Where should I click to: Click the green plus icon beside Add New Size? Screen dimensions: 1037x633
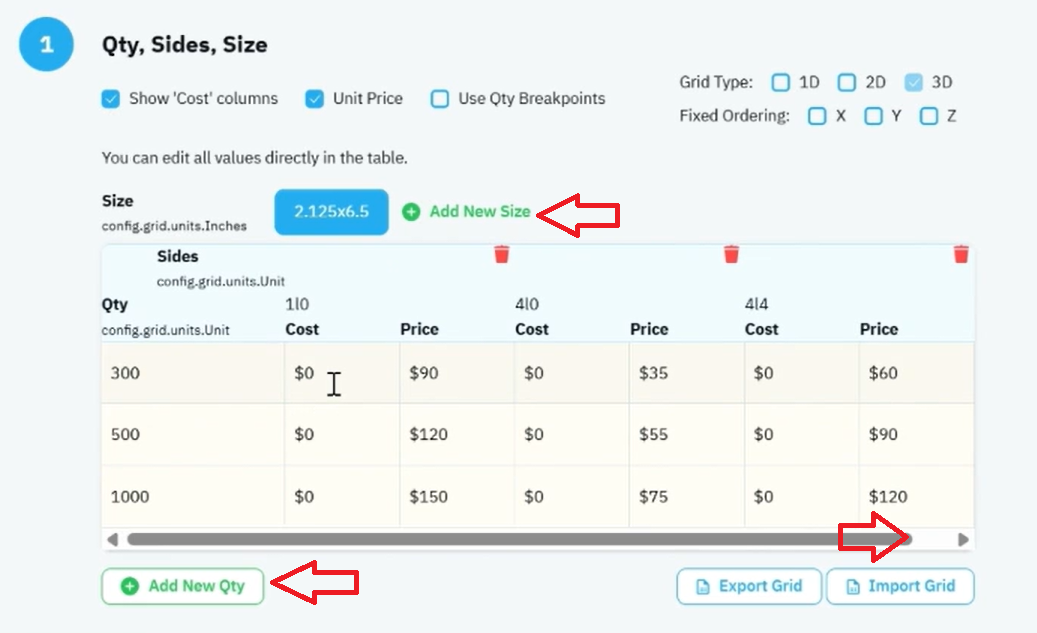(x=411, y=212)
